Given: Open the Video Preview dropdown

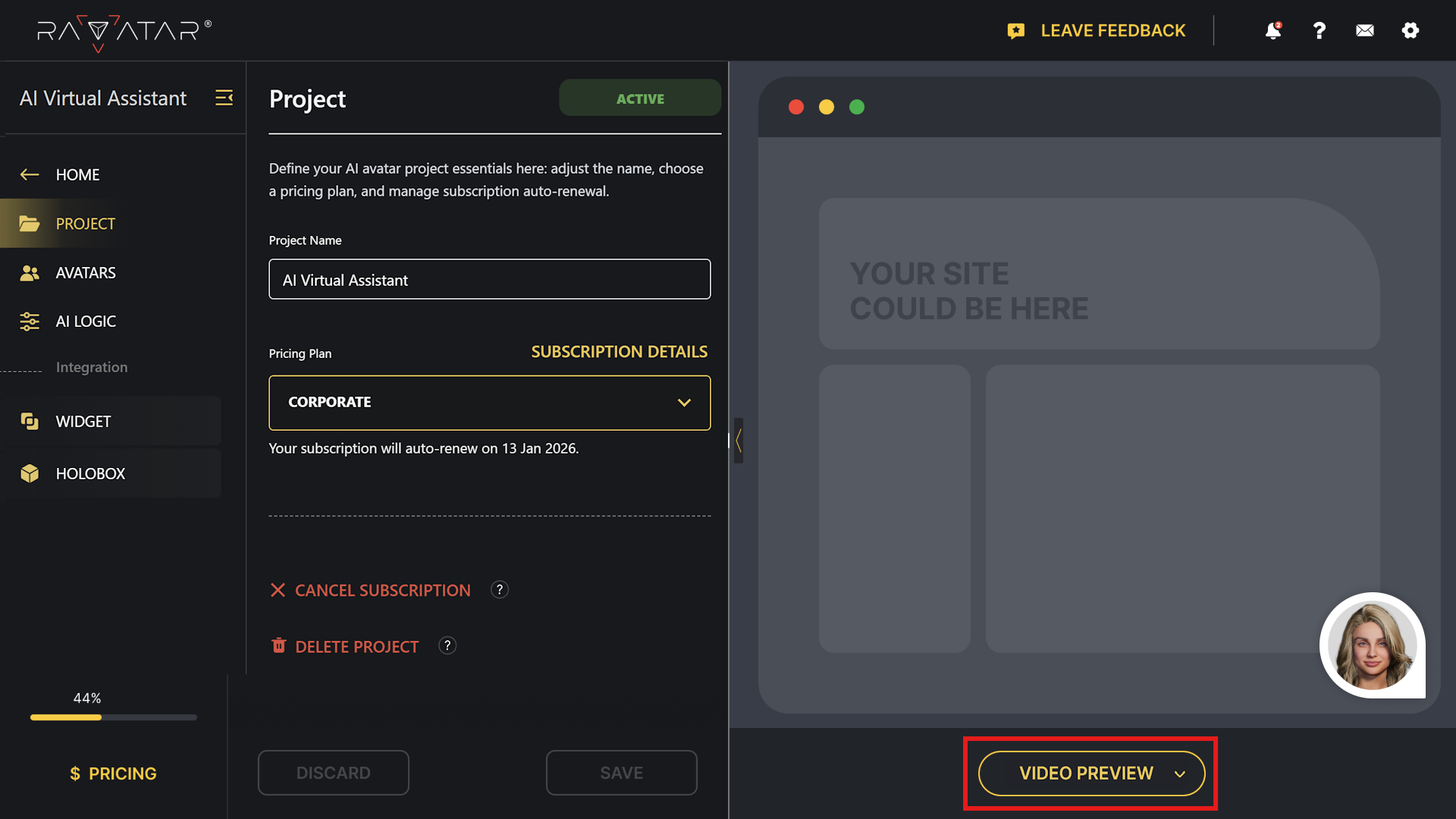Looking at the screenshot, I should [x=1090, y=773].
